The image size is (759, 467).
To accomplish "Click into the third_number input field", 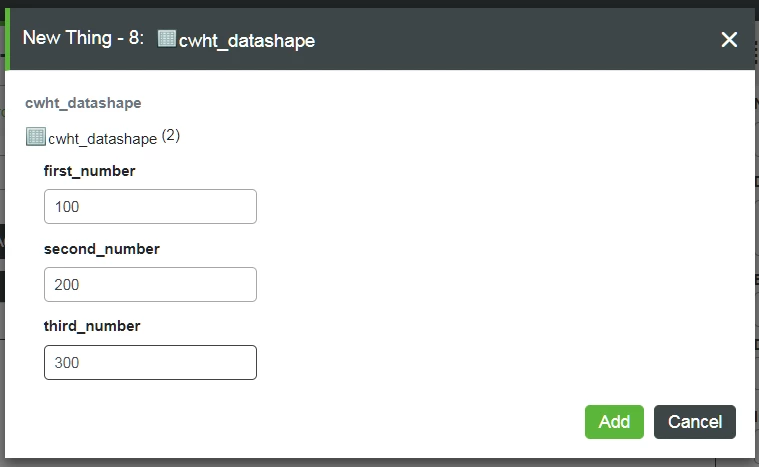I will click(150, 362).
